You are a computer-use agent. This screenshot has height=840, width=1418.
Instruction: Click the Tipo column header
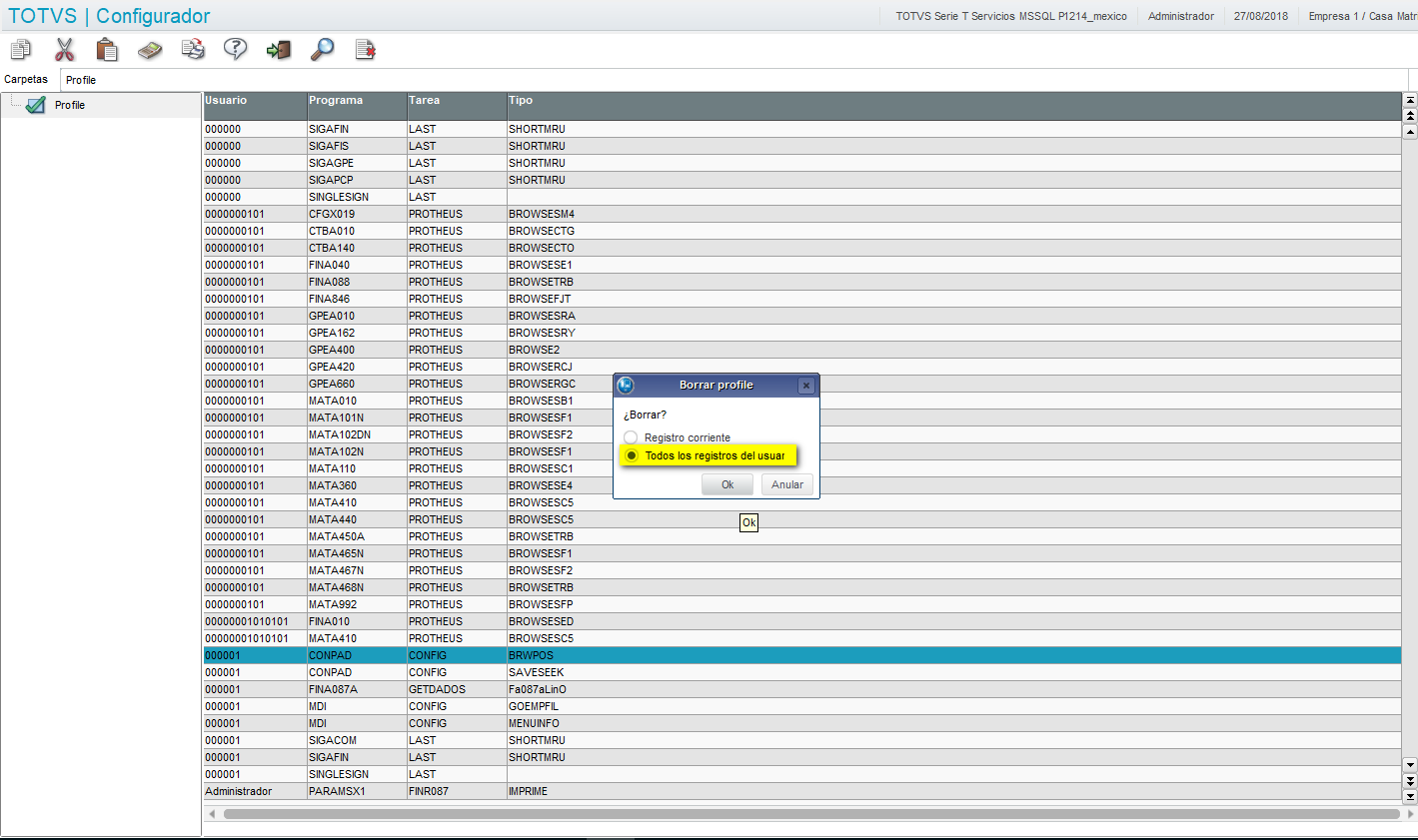954,106
